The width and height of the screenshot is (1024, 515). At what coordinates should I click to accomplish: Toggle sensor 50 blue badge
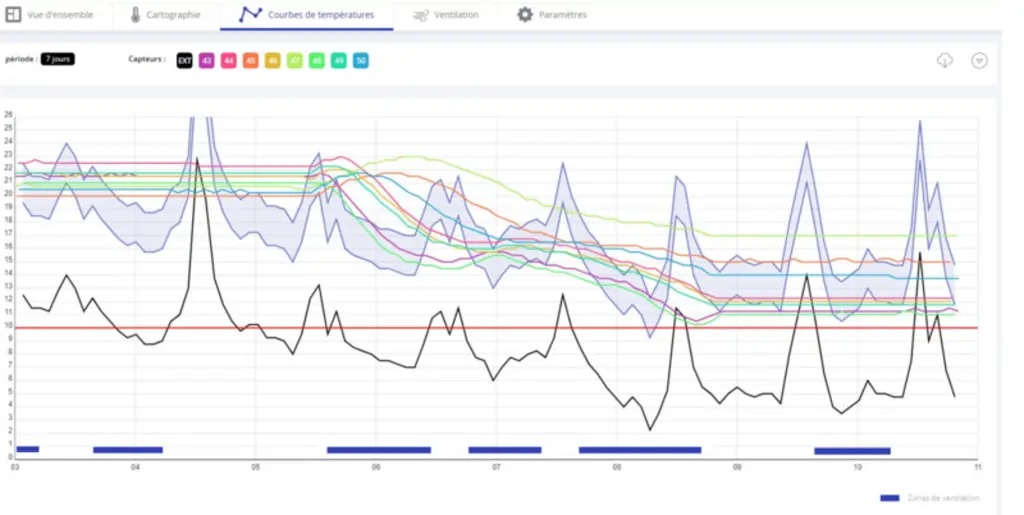coord(360,61)
